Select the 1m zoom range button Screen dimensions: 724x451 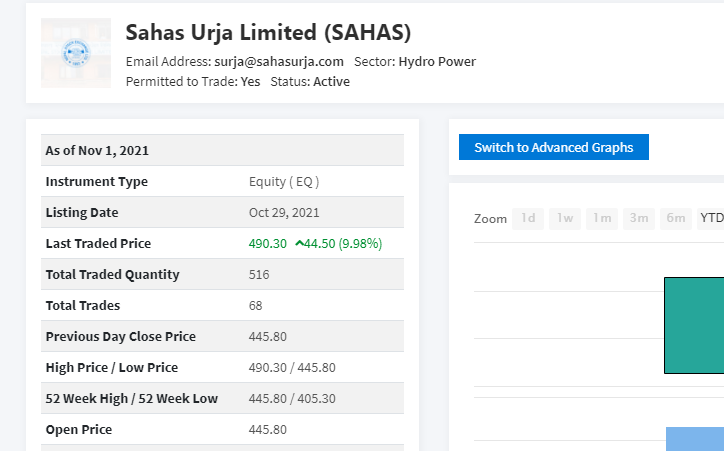tap(602, 218)
